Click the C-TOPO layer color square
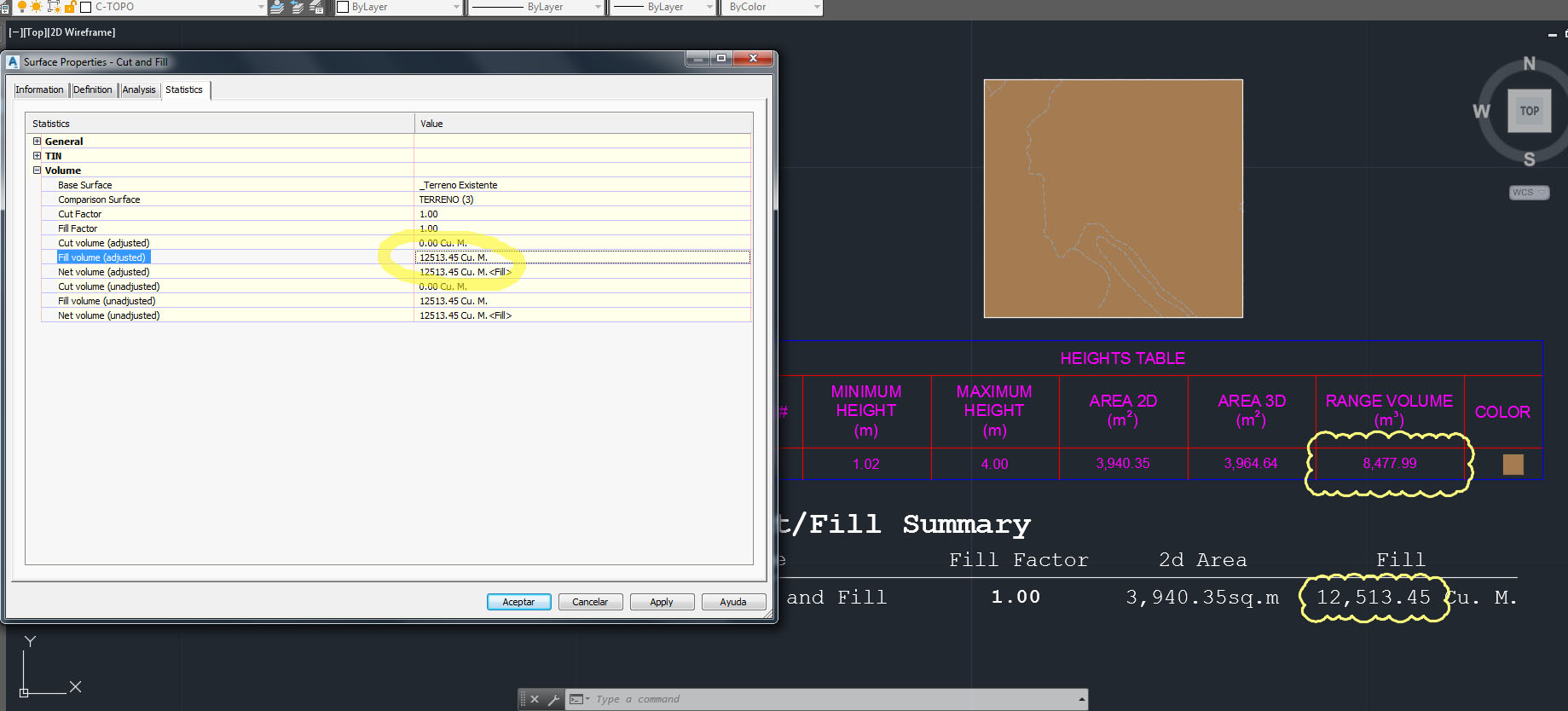 click(x=85, y=7)
